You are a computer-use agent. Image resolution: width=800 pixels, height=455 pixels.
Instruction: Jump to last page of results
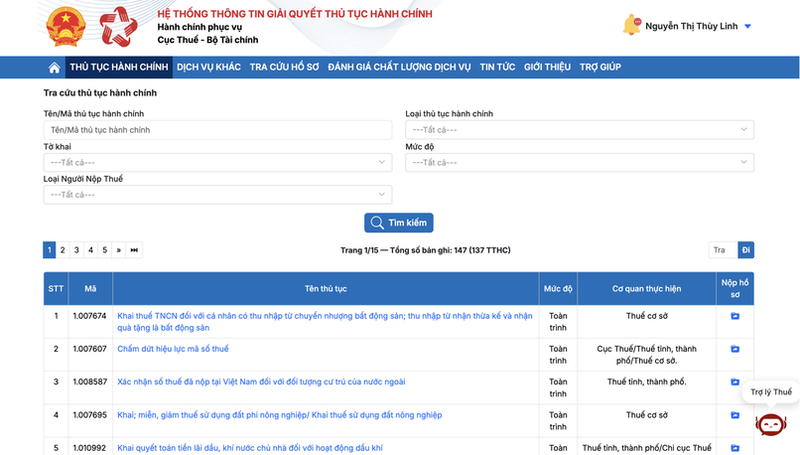tap(134, 250)
